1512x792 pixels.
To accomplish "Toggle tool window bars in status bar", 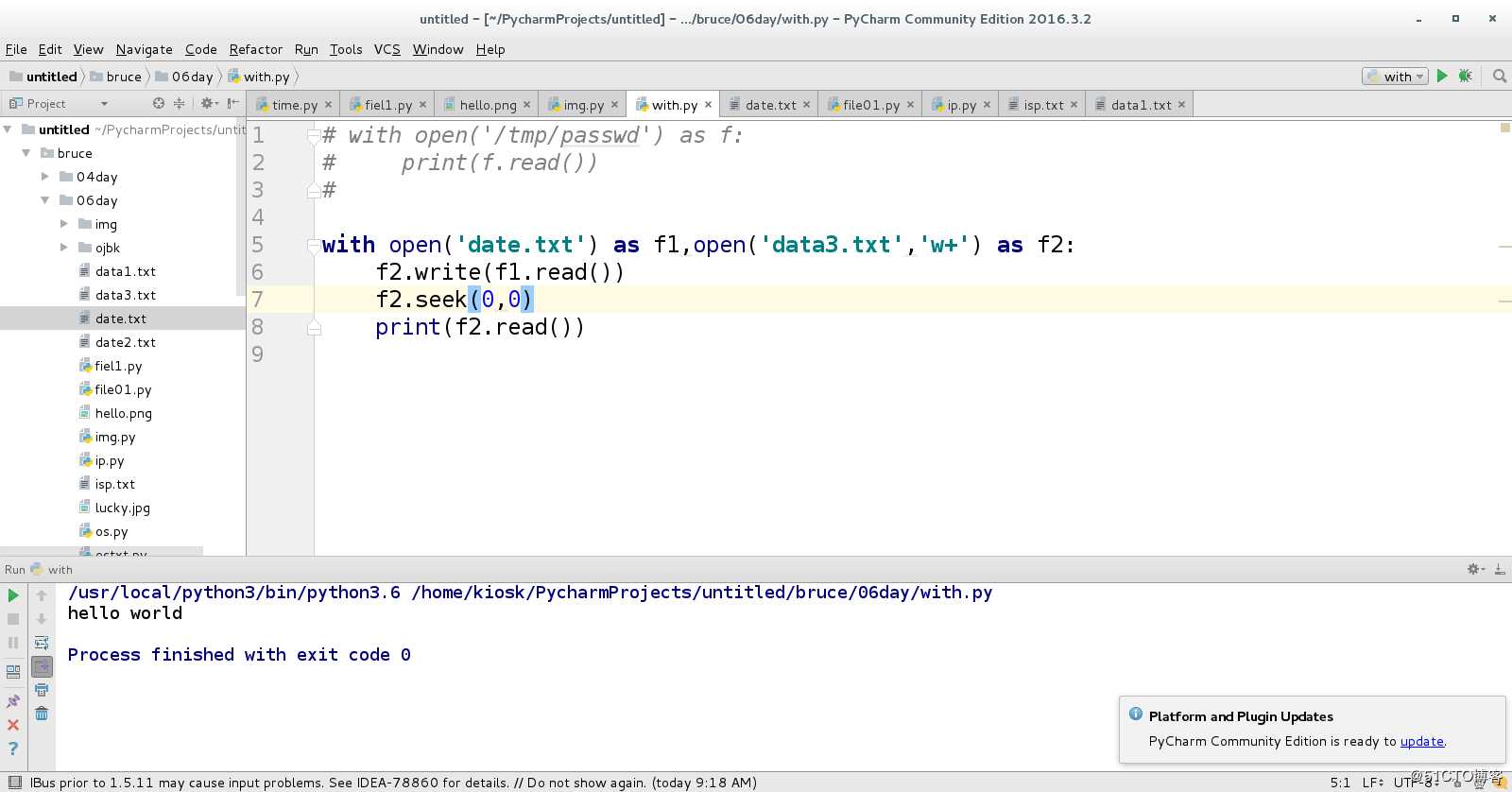I will tap(14, 782).
